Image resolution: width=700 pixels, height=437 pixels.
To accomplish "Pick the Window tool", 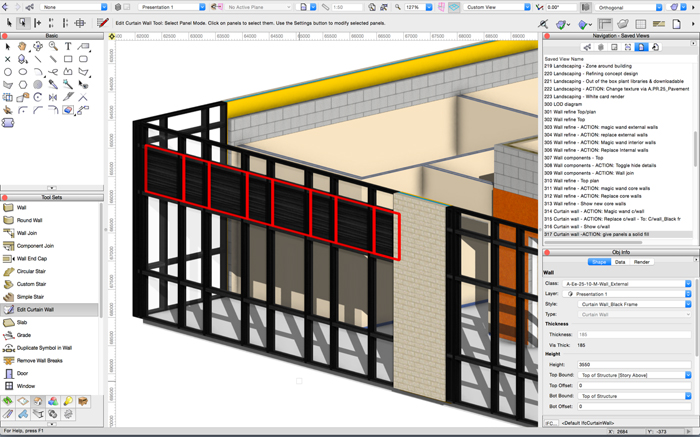I will 26,386.
